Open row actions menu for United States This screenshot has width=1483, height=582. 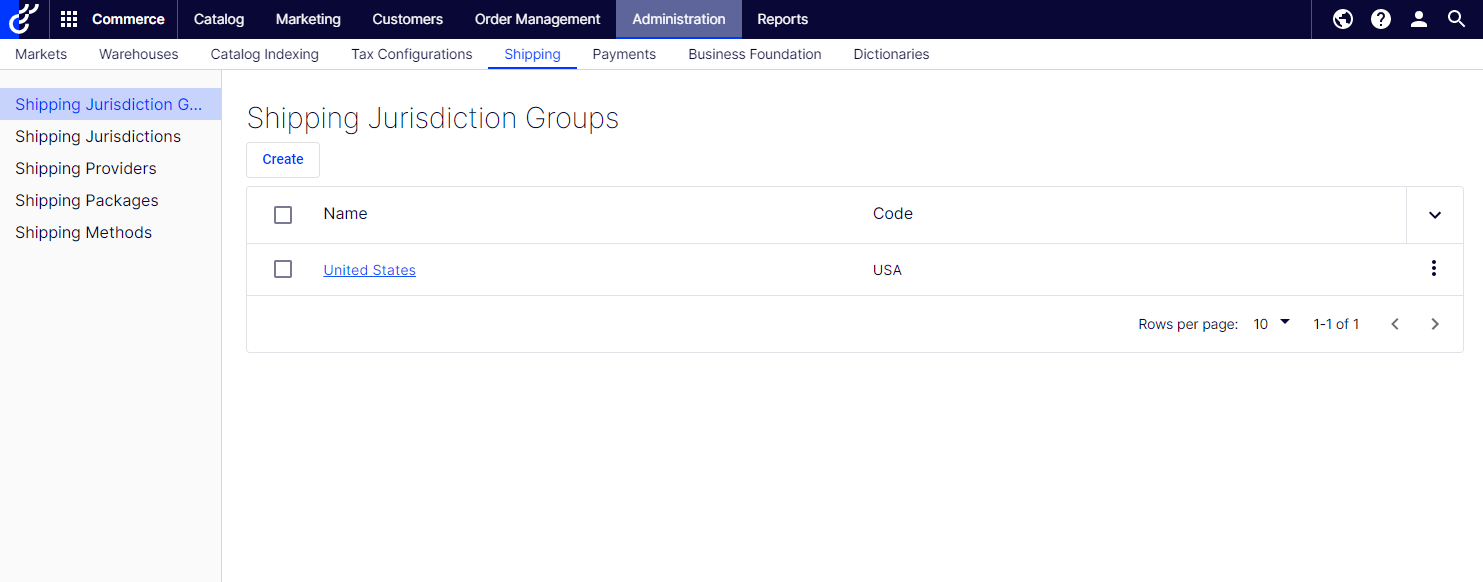tap(1434, 268)
